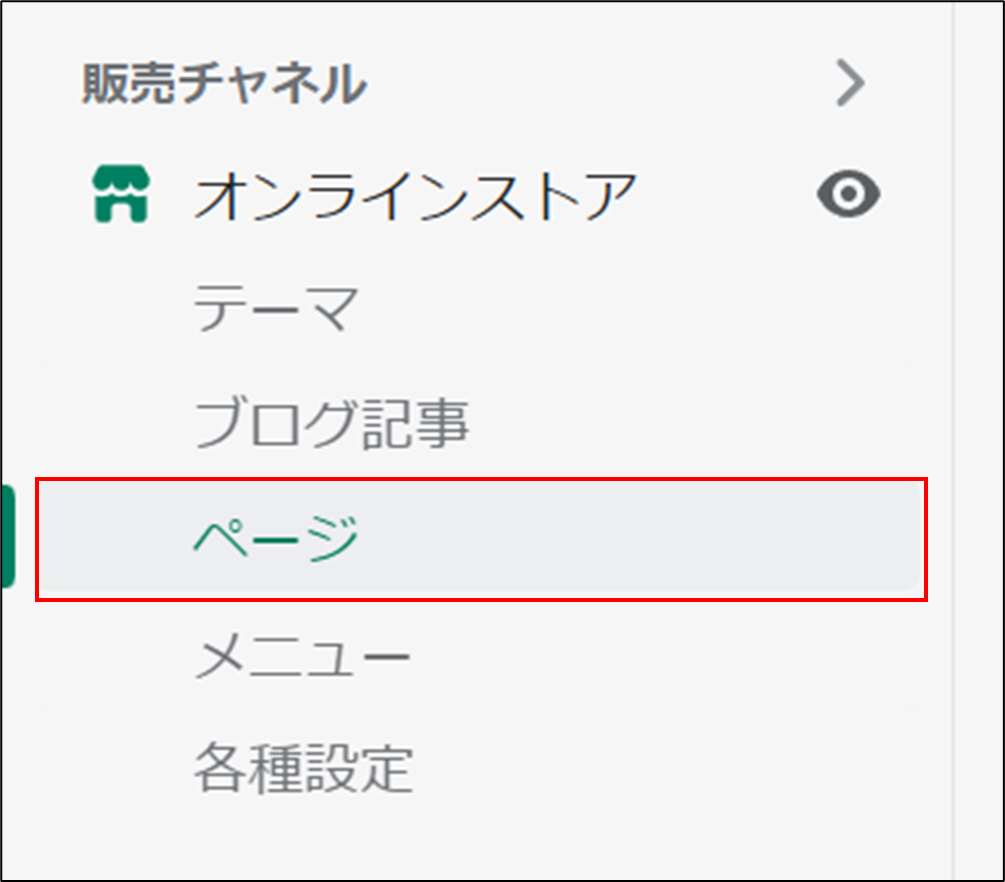The image size is (1005, 882).
Task: Click the green storefront icon
Action: [x=121, y=194]
